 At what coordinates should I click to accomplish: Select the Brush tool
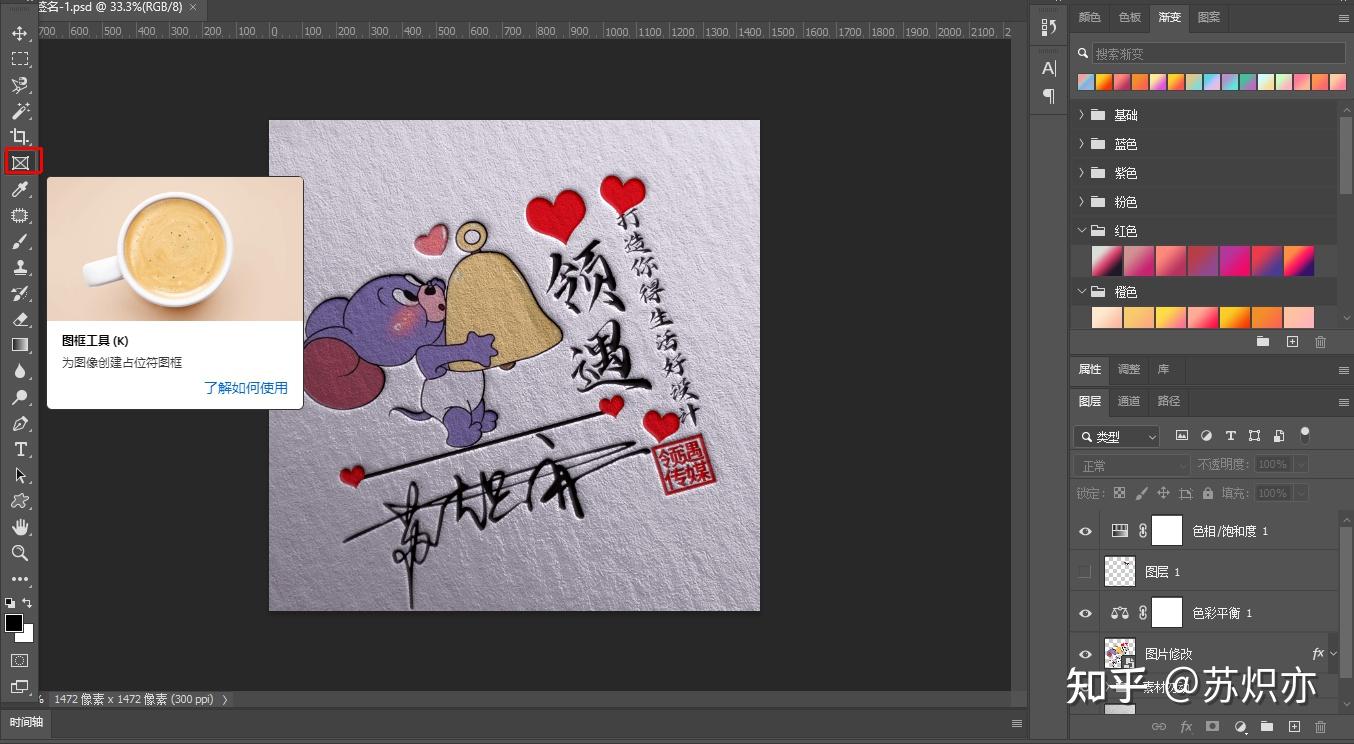pos(20,241)
